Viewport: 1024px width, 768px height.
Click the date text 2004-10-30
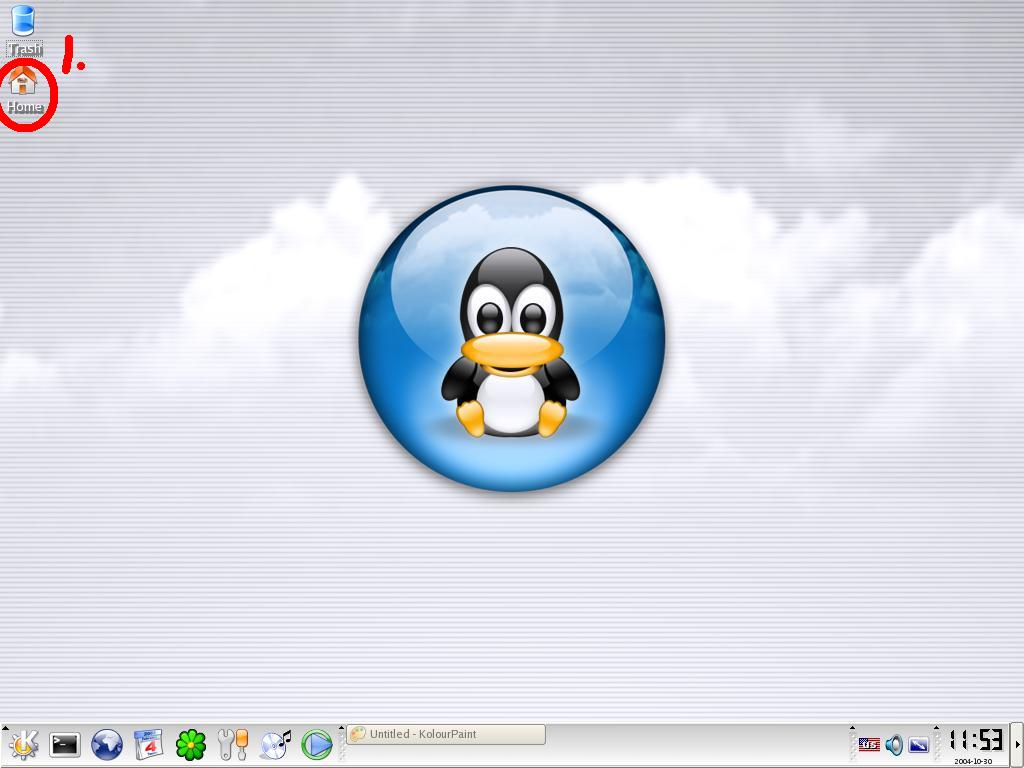click(x=973, y=761)
